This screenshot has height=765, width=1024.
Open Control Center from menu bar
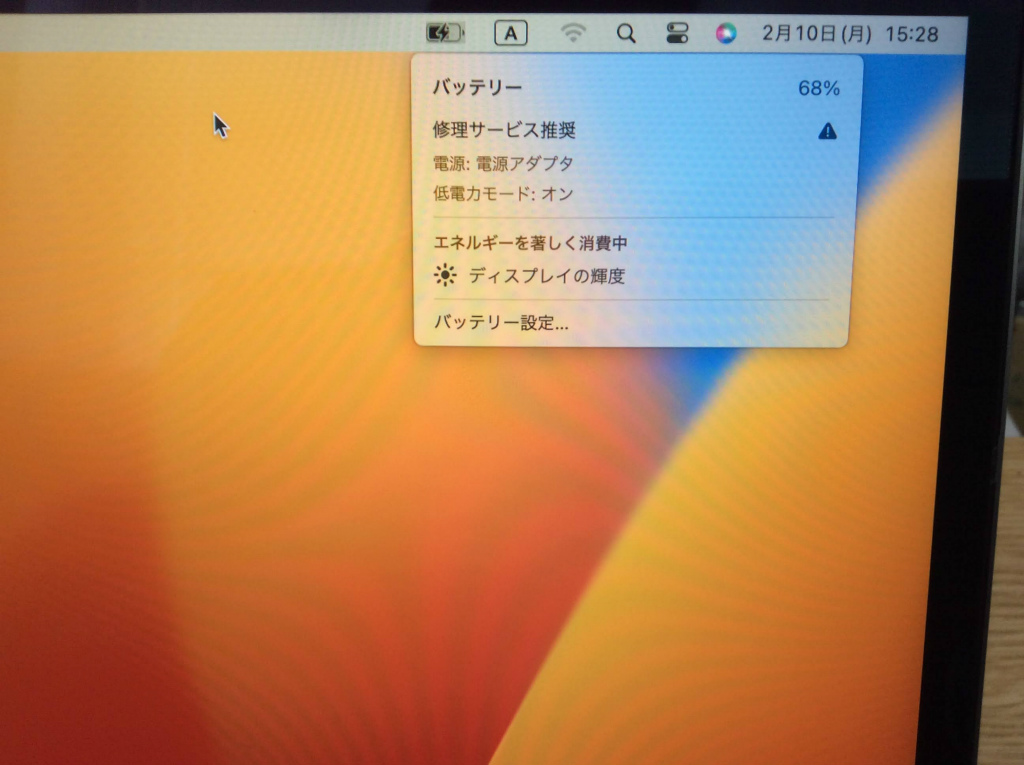pos(677,33)
